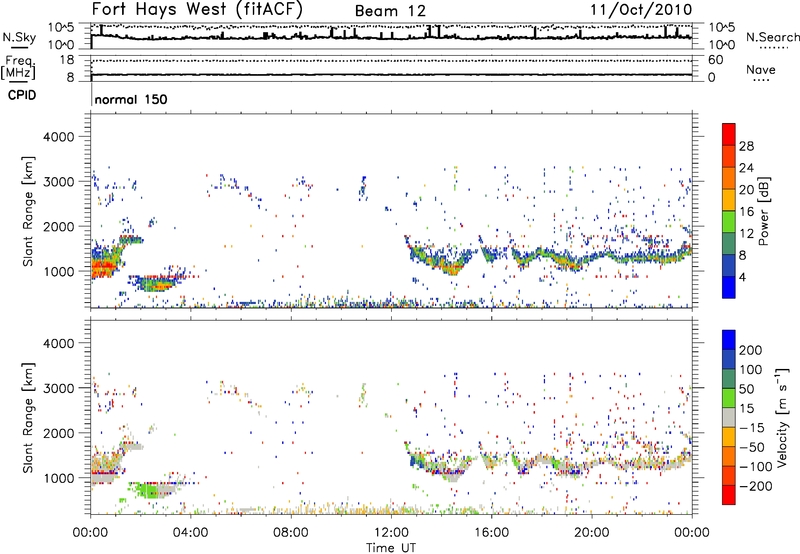Click the solid line sample under N.Sky
800x554 pixels.
[19, 47]
